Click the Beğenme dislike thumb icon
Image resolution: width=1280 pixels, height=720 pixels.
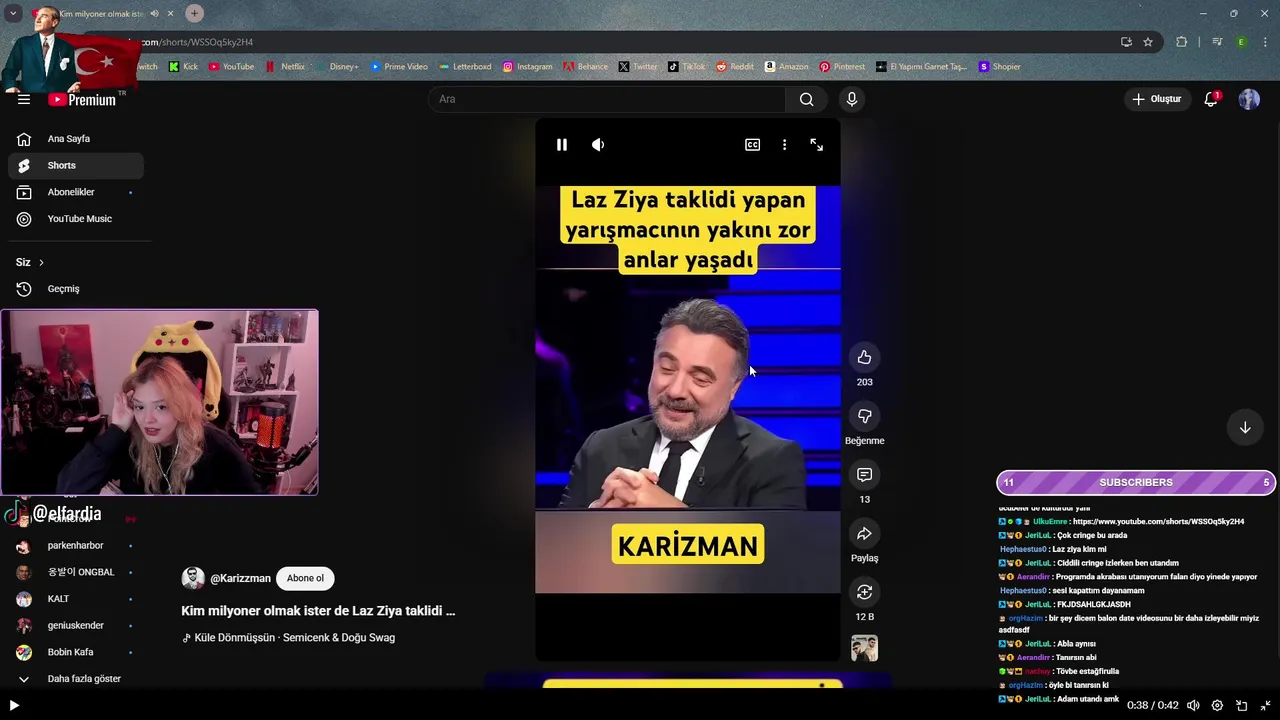(x=865, y=416)
